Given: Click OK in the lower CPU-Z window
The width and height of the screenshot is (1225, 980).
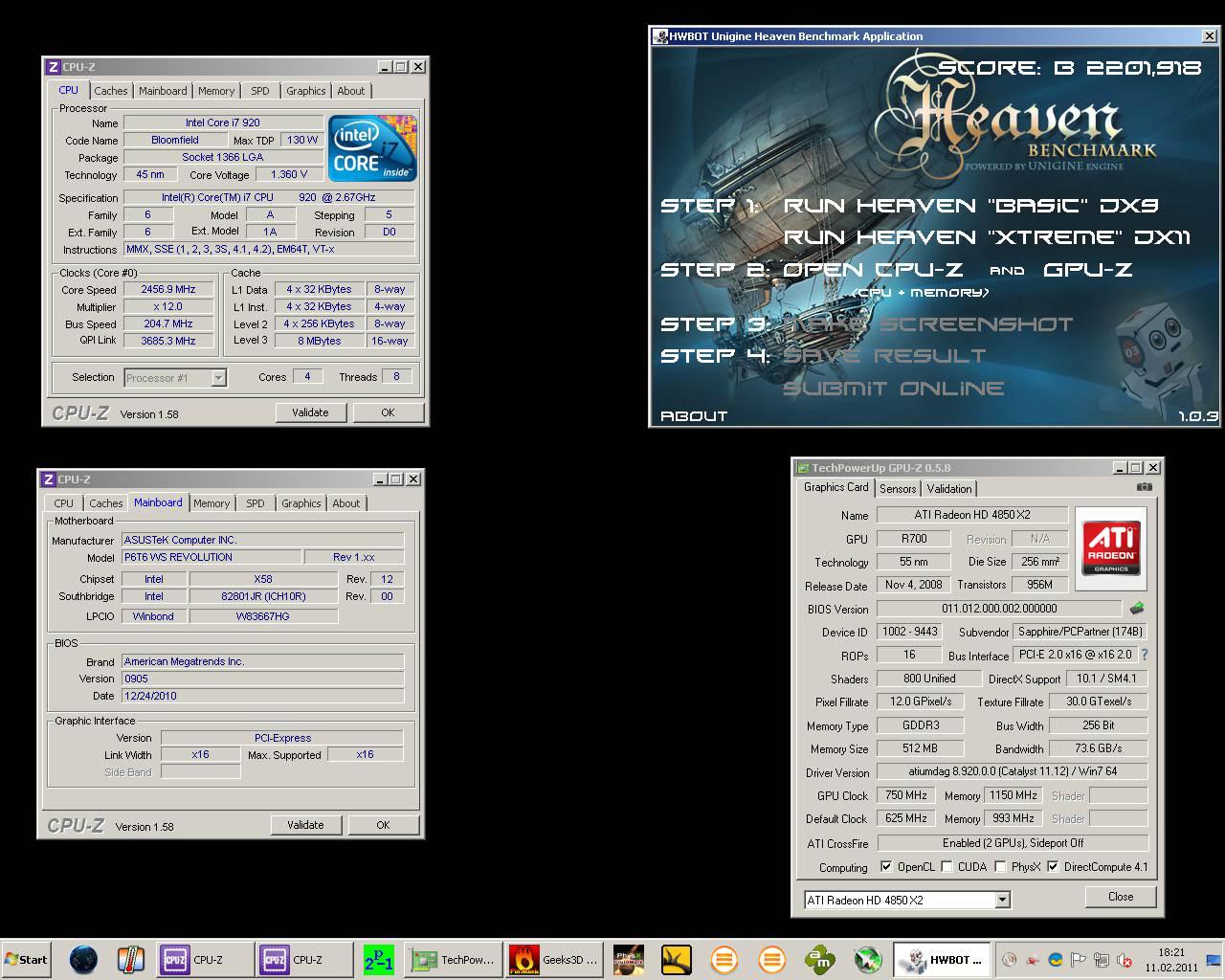Looking at the screenshot, I should [x=383, y=825].
